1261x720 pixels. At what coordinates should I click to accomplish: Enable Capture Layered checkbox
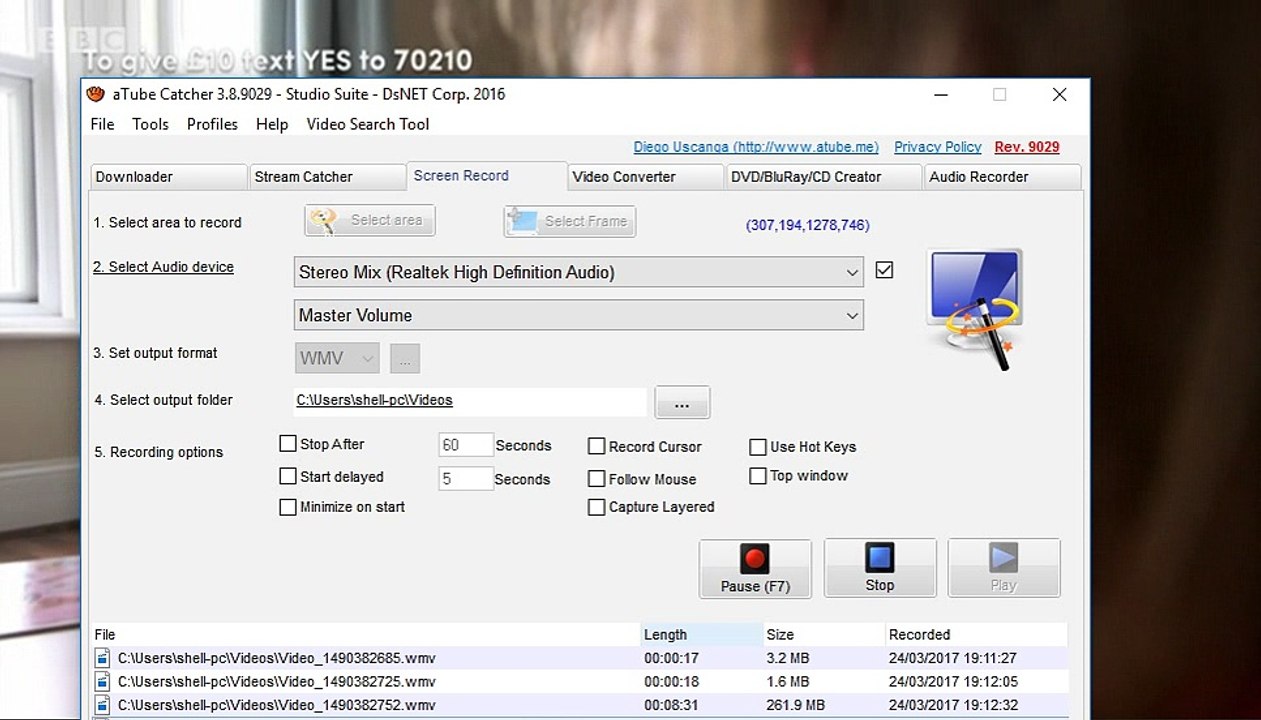(597, 507)
